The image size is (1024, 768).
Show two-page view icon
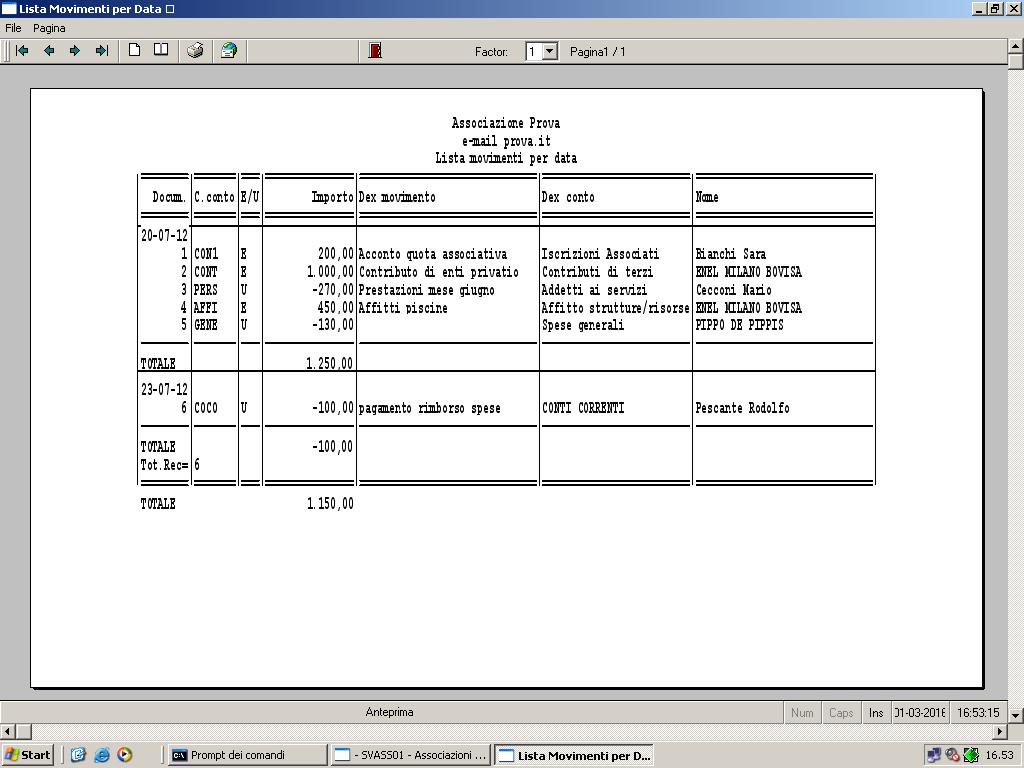(161, 50)
